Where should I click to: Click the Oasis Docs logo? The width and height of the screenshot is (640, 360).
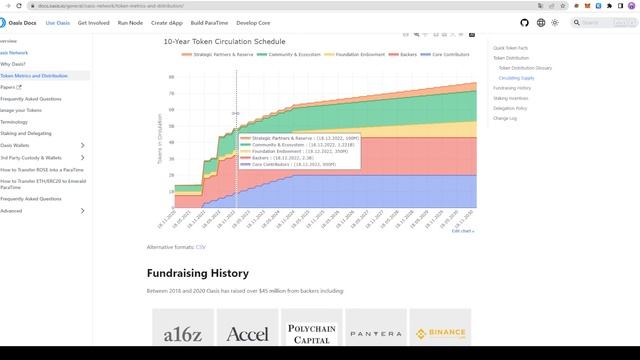click(18, 23)
